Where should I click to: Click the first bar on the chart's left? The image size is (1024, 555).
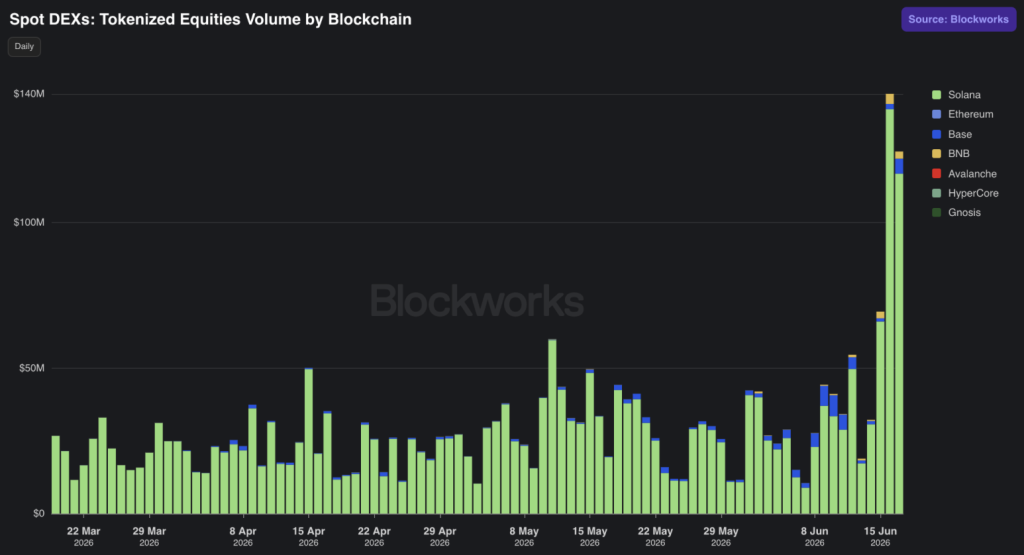pyautogui.click(x=56, y=475)
